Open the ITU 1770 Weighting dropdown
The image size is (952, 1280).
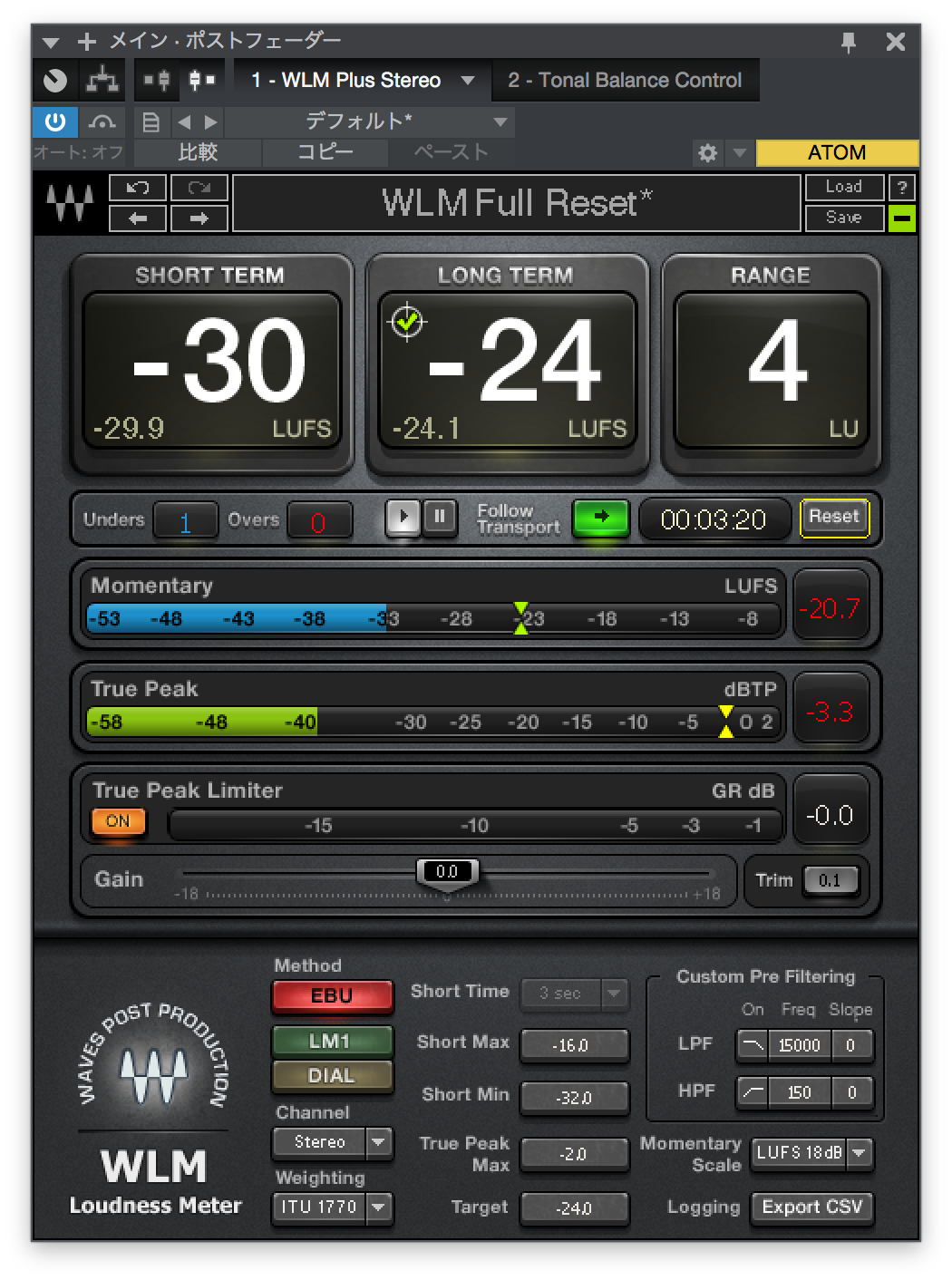tap(332, 1207)
